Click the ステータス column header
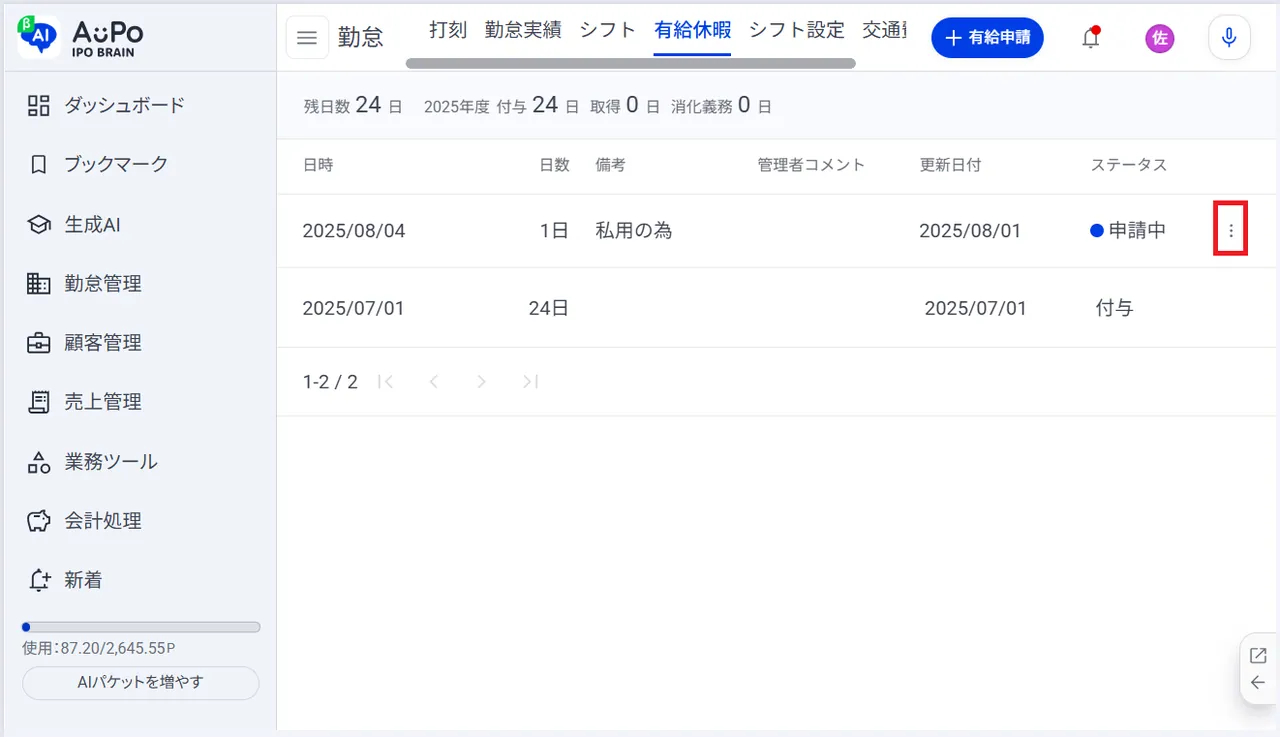This screenshot has width=1280, height=737. pyautogui.click(x=1129, y=165)
